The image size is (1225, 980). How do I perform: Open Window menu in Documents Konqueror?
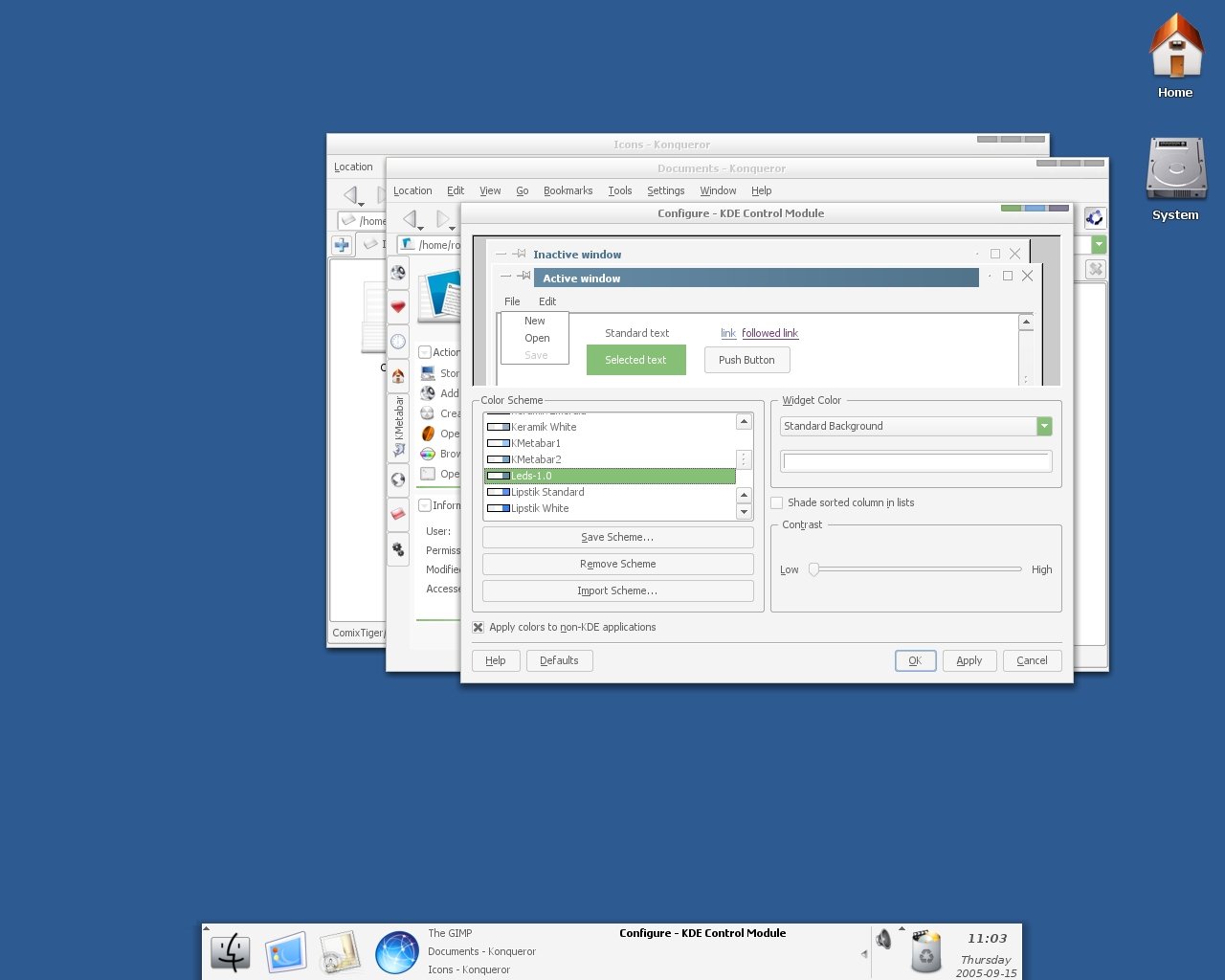coord(718,191)
